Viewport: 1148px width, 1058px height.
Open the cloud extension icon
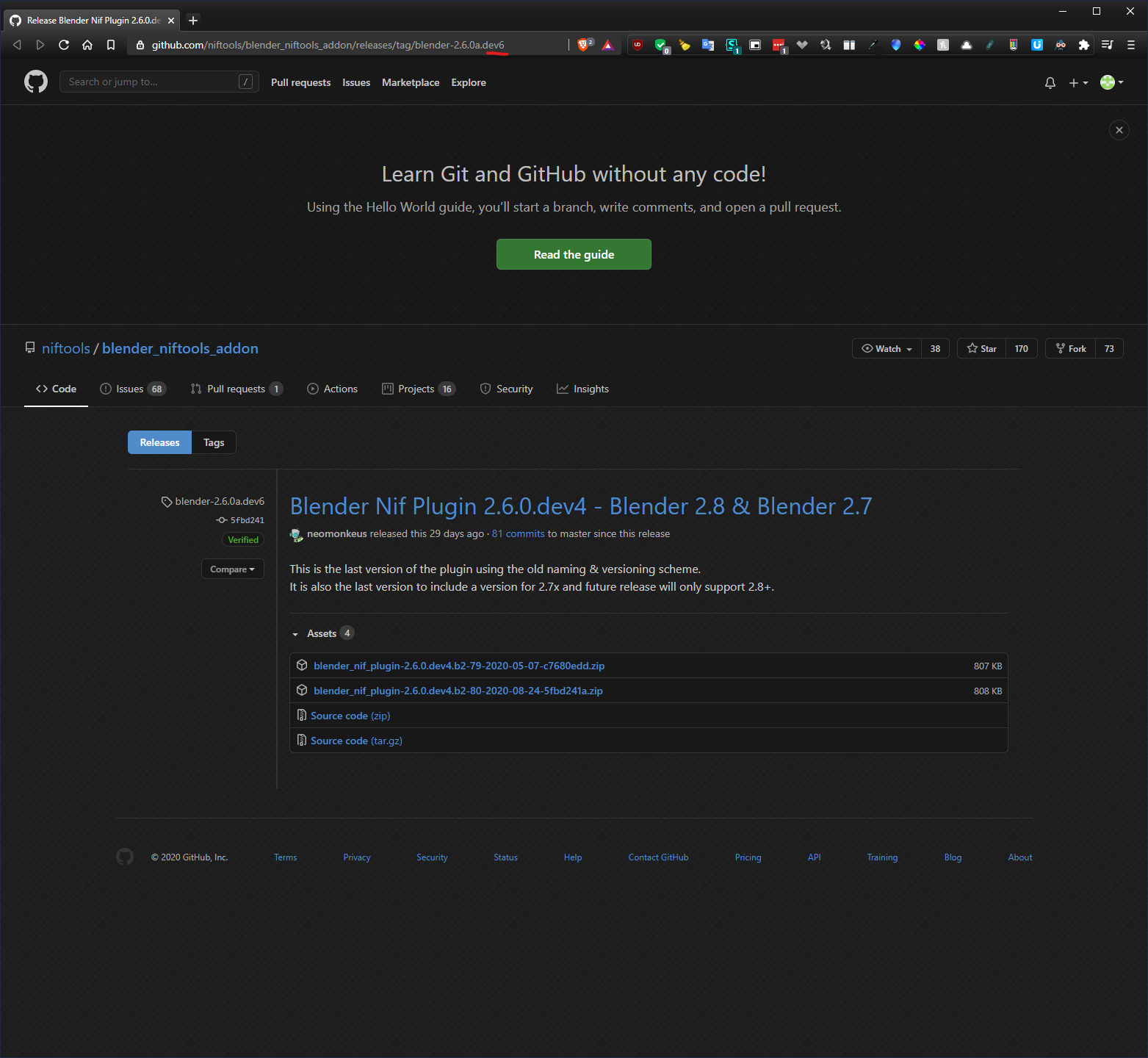coord(967,45)
